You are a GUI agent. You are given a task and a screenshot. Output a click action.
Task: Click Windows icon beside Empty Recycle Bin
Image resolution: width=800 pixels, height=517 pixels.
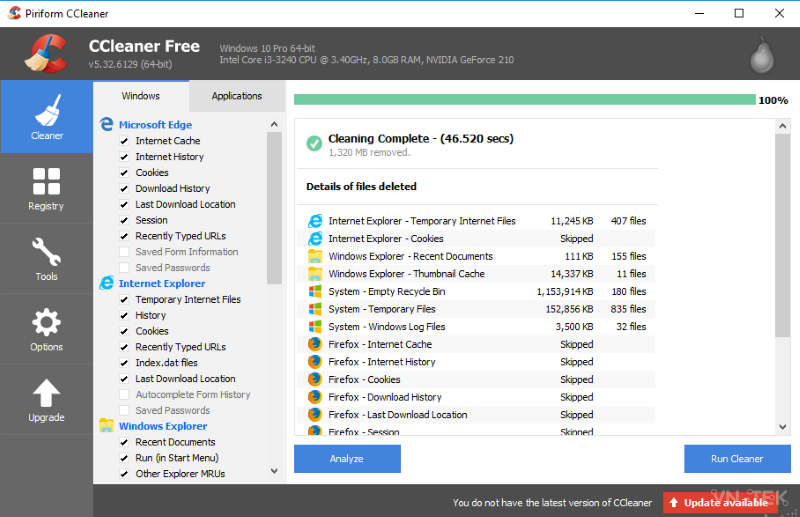click(x=315, y=291)
